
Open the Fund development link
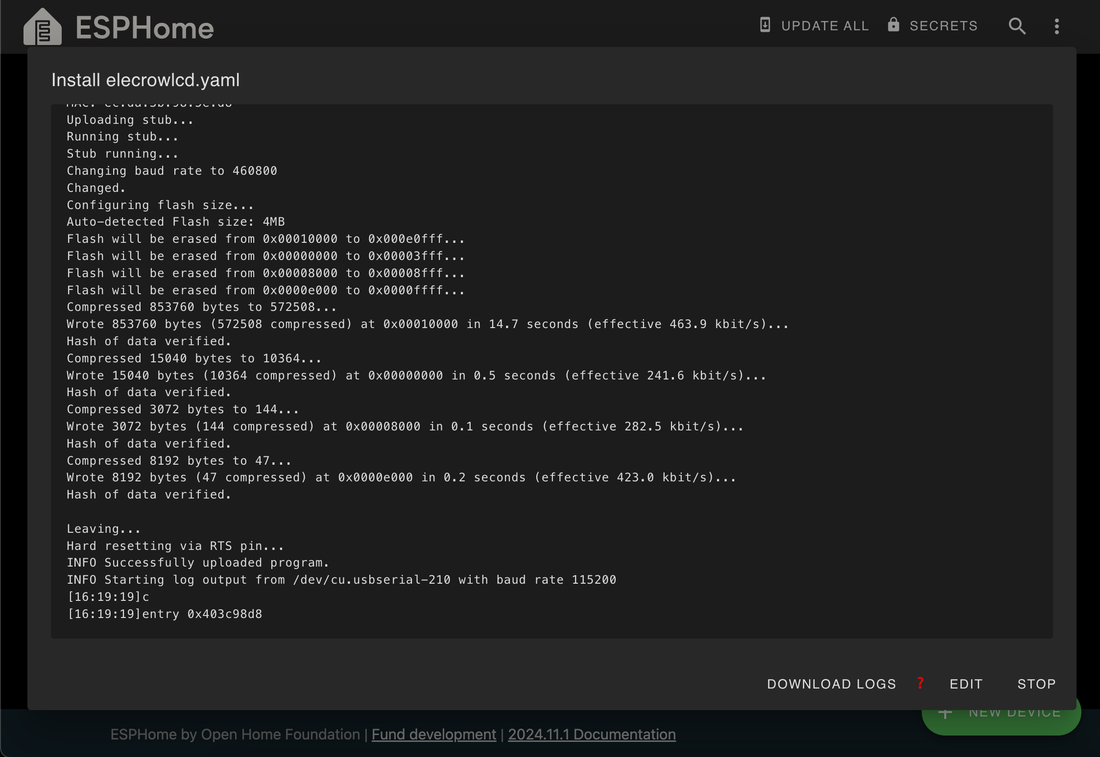click(433, 734)
